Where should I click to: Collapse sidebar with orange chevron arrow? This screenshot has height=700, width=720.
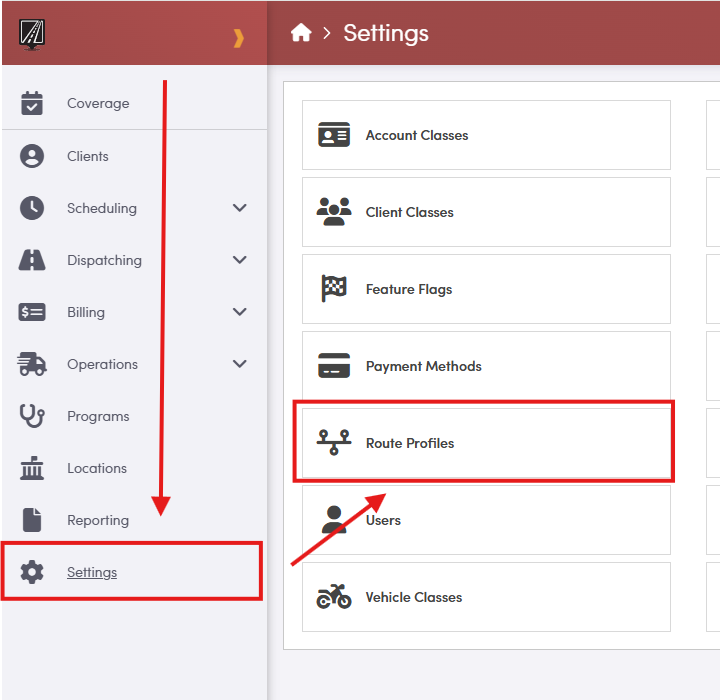[x=238, y=38]
